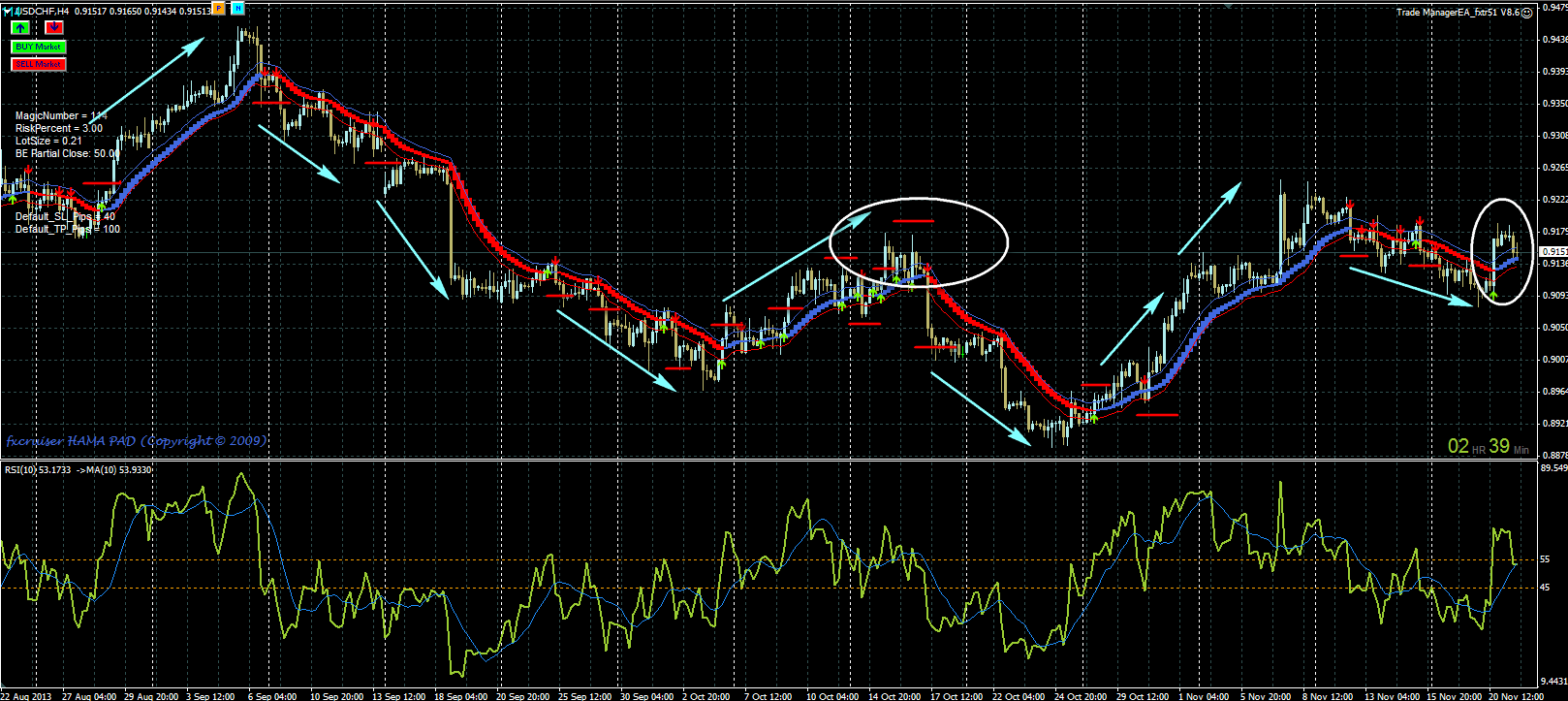Click the 0.9222 price axis value

click(x=1553, y=200)
